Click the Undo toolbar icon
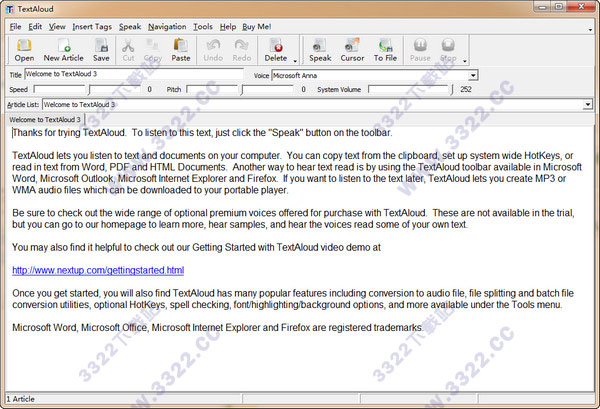This screenshot has width=600, height=409. point(213,51)
